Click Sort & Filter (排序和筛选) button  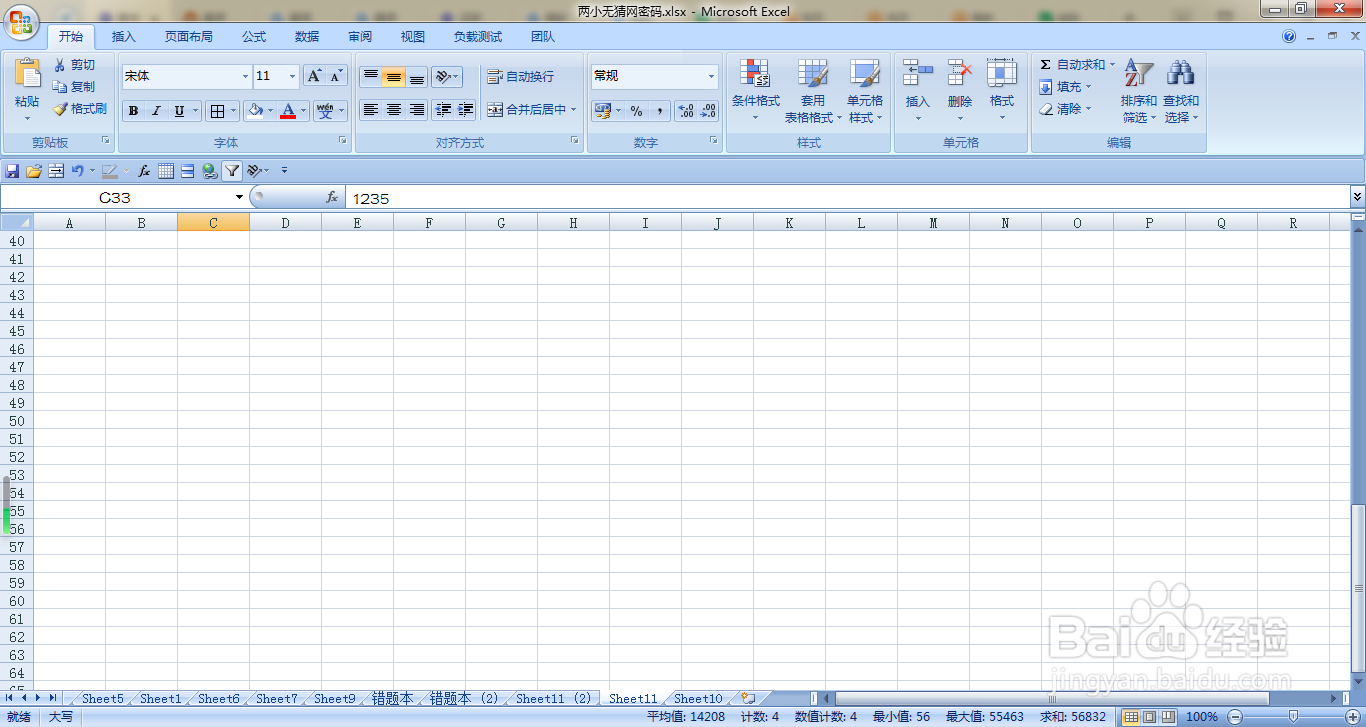pos(1138,90)
